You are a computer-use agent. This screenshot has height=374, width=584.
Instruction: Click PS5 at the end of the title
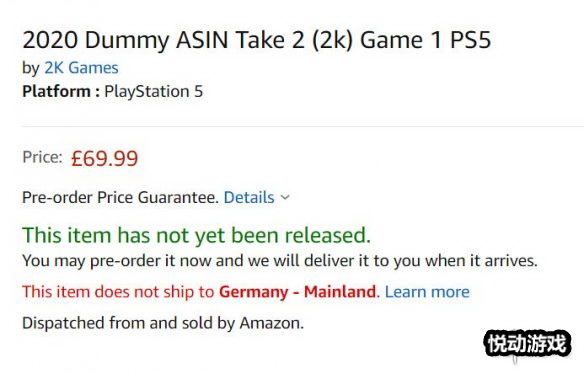(470, 39)
